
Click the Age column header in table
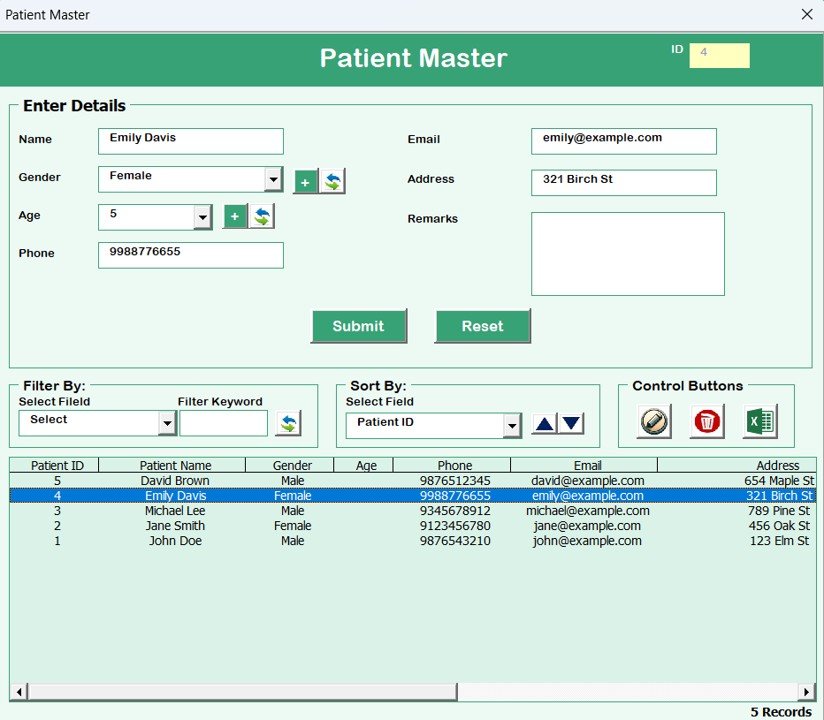point(364,465)
